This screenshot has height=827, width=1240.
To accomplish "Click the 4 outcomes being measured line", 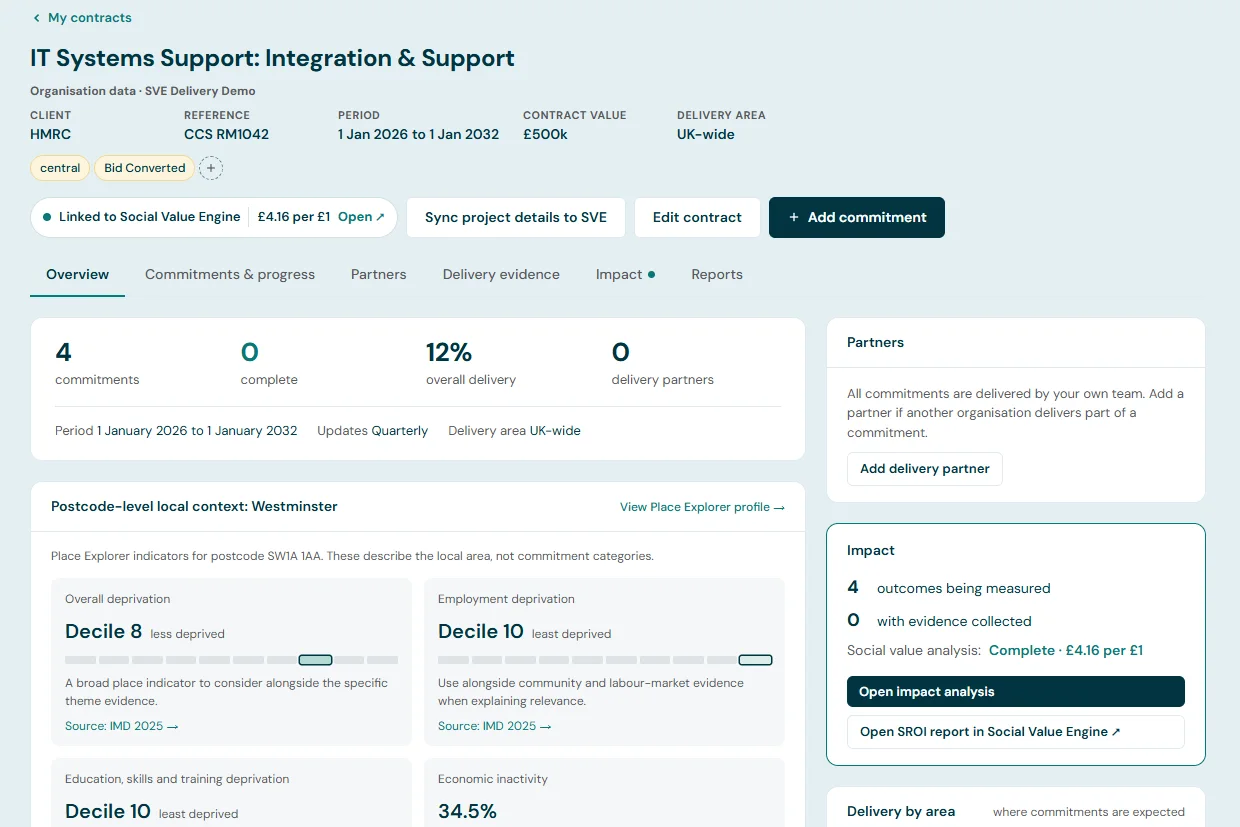I will tap(949, 588).
